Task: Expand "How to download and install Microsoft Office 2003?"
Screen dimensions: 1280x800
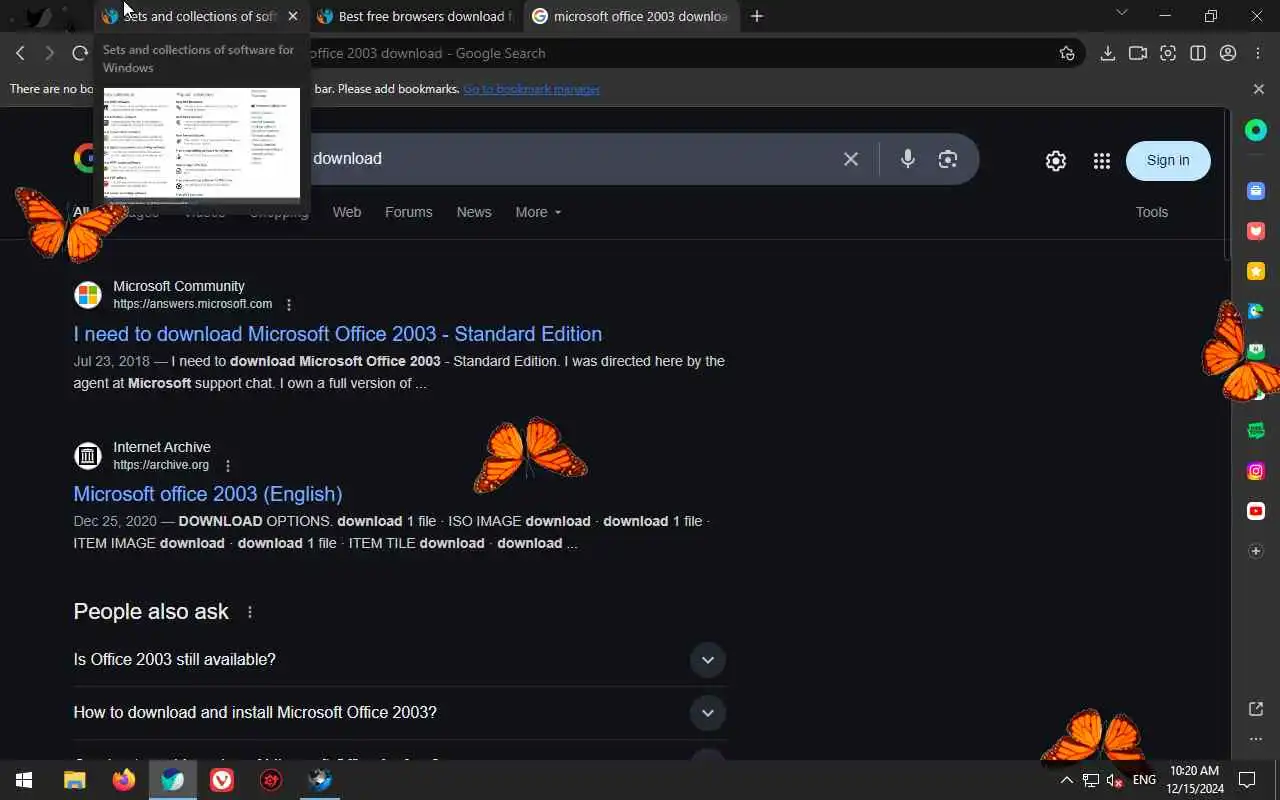Action: pyautogui.click(x=400, y=713)
